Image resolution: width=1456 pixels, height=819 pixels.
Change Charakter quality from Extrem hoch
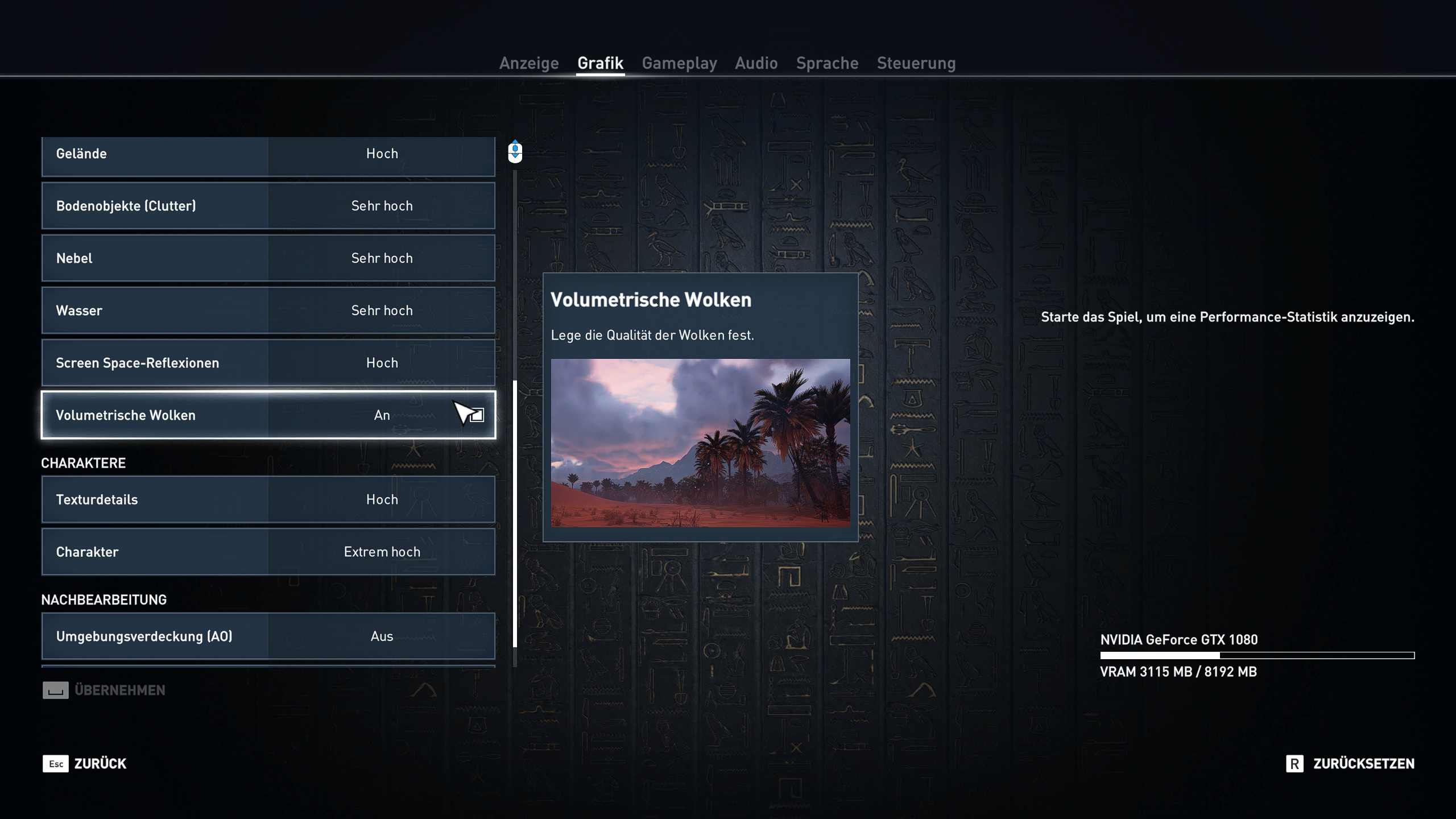point(382,552)
